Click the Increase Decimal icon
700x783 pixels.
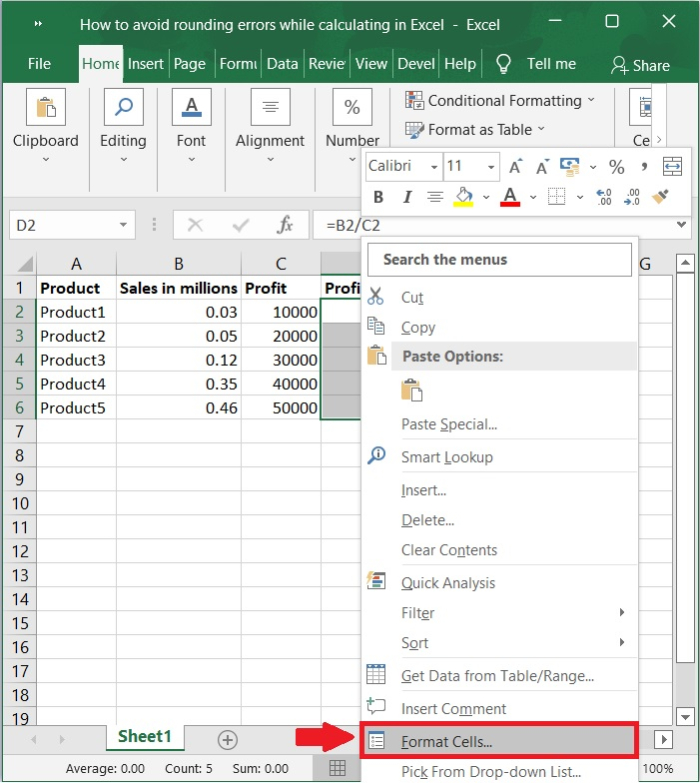point(603,197)
